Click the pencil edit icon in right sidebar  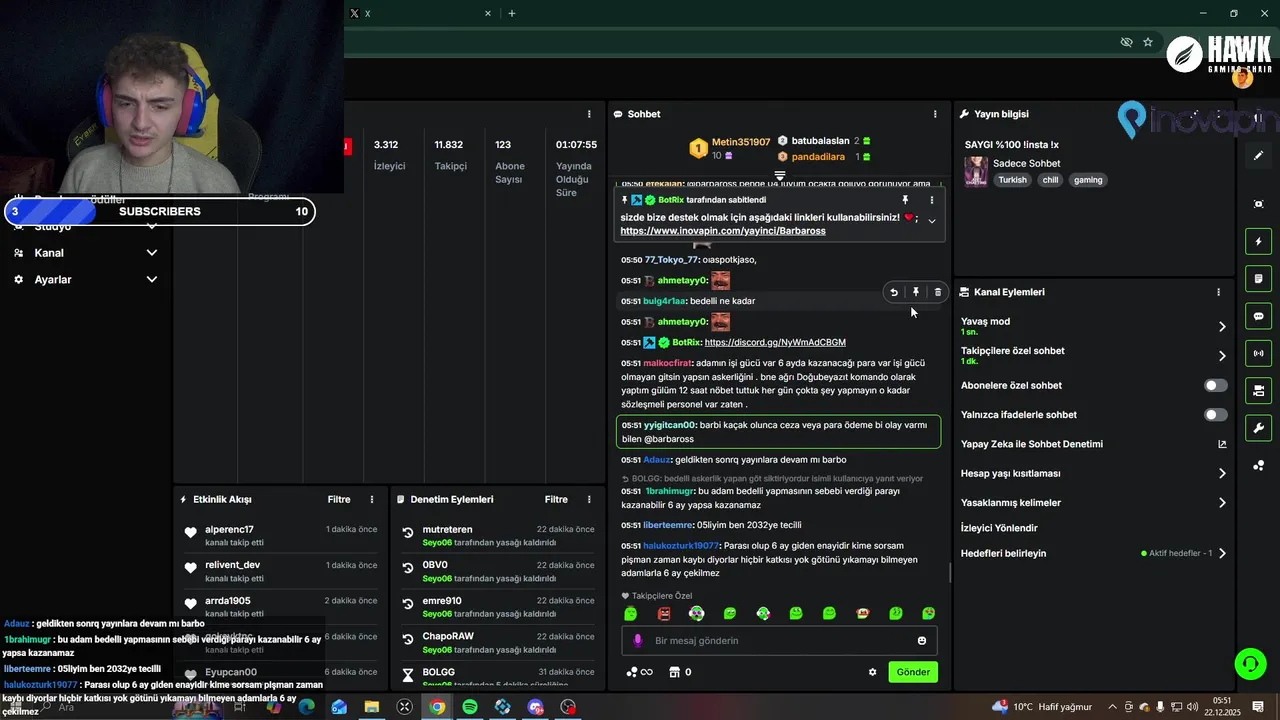(x=1259, y=156)
